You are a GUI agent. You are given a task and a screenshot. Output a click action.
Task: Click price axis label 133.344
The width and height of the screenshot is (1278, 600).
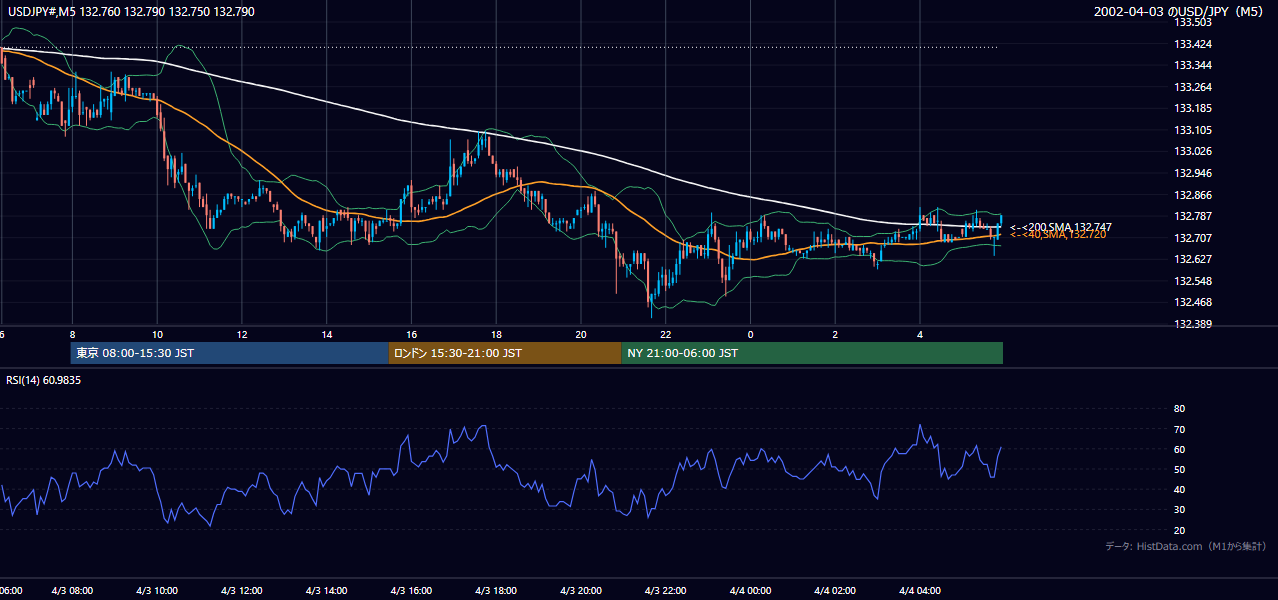1192,65
